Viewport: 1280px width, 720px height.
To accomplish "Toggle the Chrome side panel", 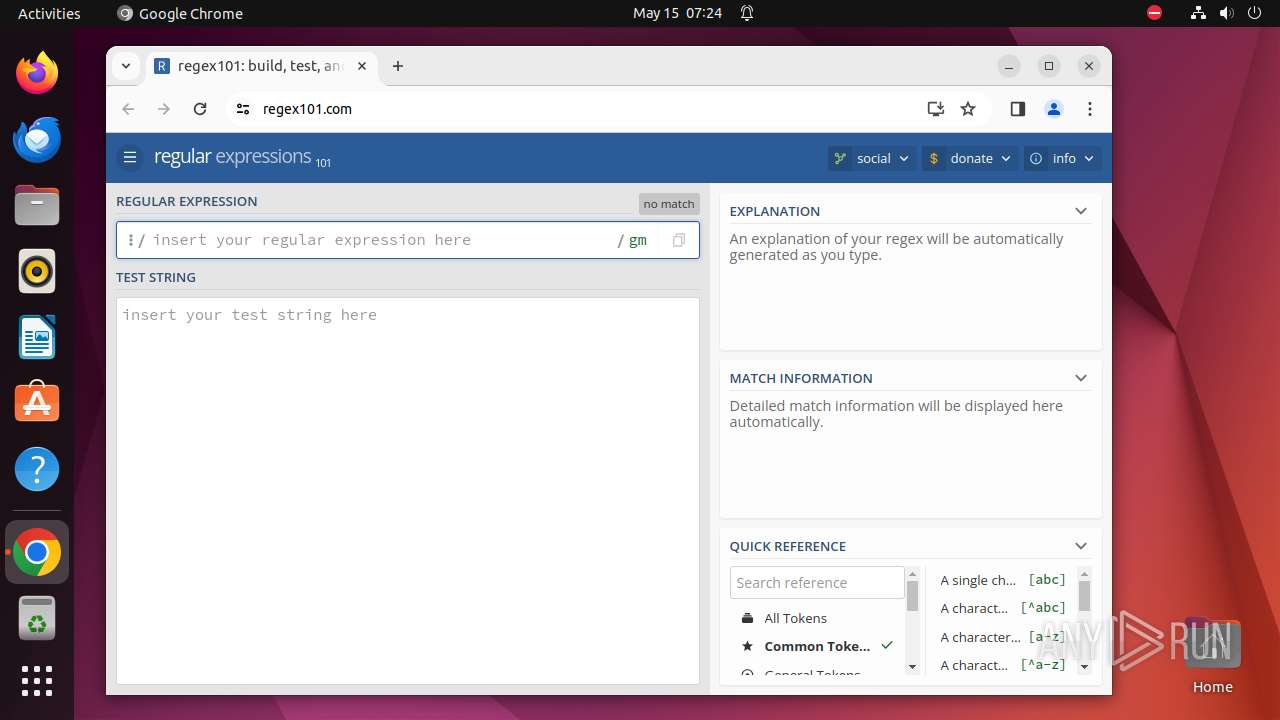I will [x=1018, y=109].
